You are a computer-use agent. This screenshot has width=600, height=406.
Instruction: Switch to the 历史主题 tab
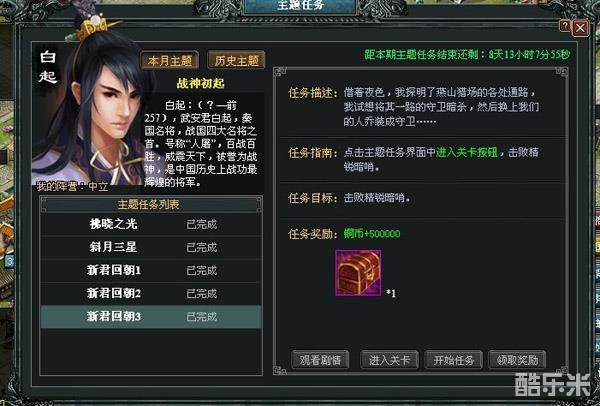(x=236, y=61)
